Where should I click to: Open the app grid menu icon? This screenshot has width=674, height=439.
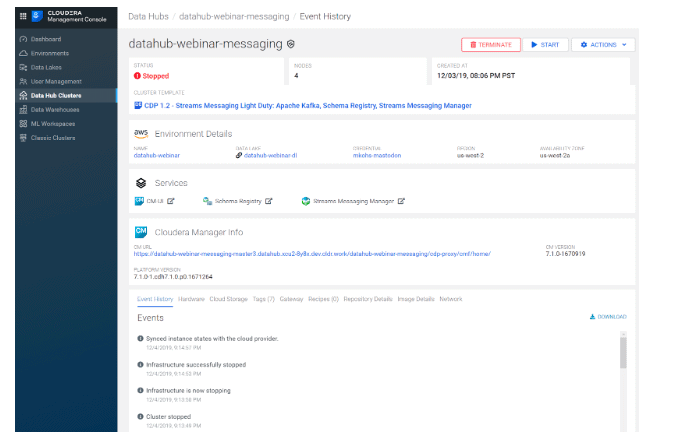click(x=23, y=18)
